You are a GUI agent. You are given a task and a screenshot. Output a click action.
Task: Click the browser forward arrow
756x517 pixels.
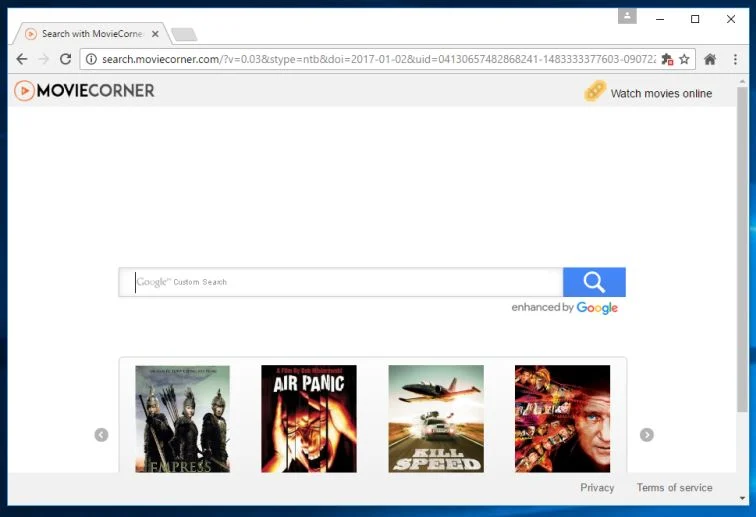click(44, 59)
